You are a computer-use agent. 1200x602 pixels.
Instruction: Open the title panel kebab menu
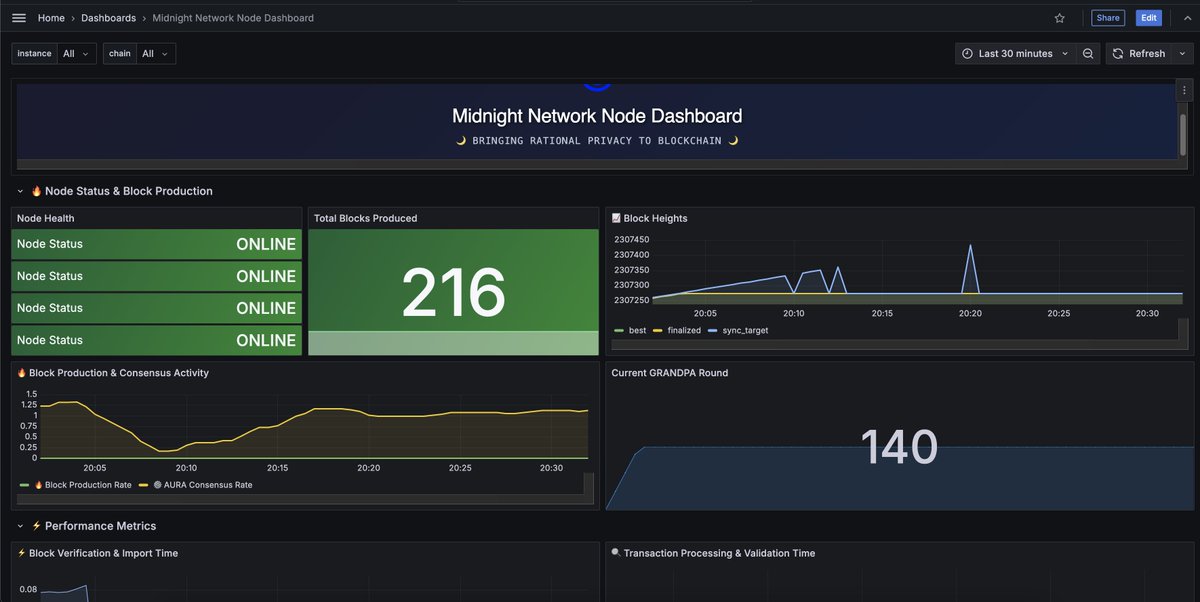[x=1183, y=89]
